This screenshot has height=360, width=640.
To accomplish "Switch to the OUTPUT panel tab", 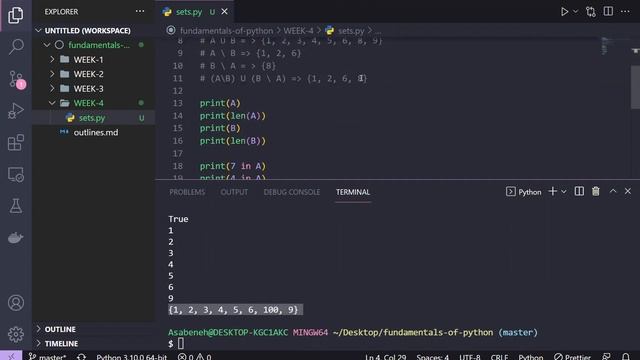I will point(234,192).
